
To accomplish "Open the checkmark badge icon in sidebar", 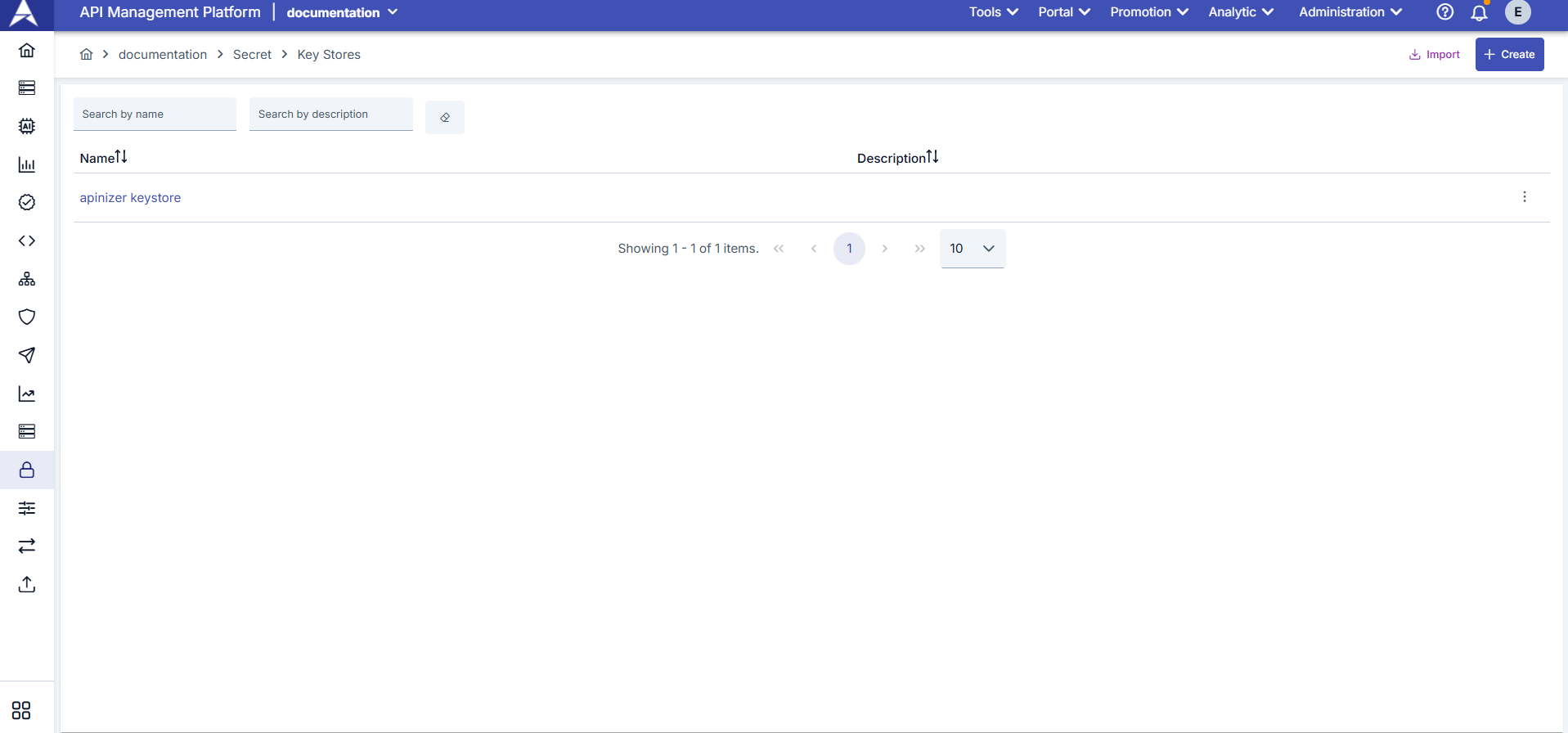I will [x=27, y=202].
